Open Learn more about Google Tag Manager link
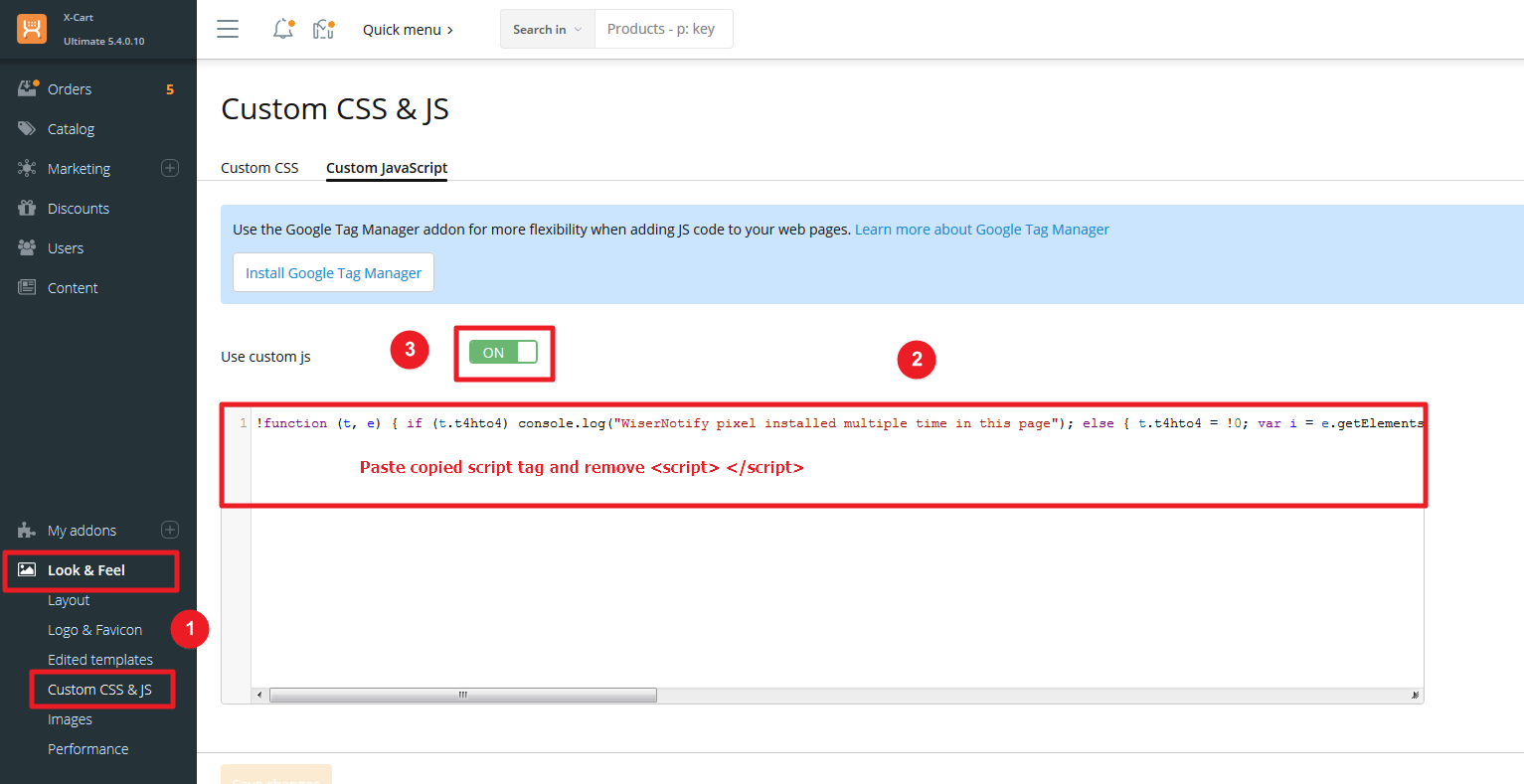 click(982, 230)
